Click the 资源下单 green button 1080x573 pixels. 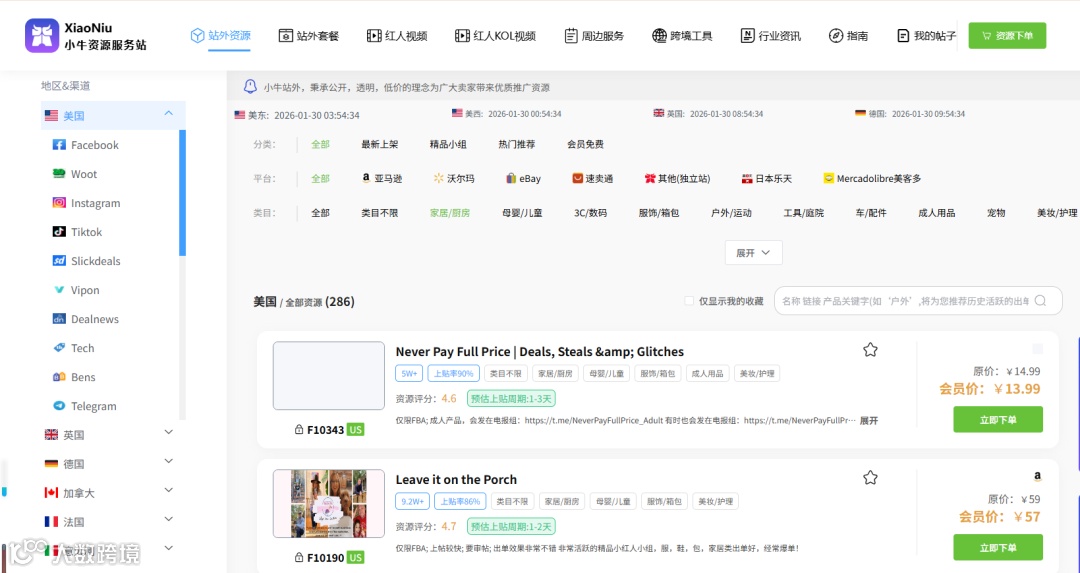coord(1007,36)
